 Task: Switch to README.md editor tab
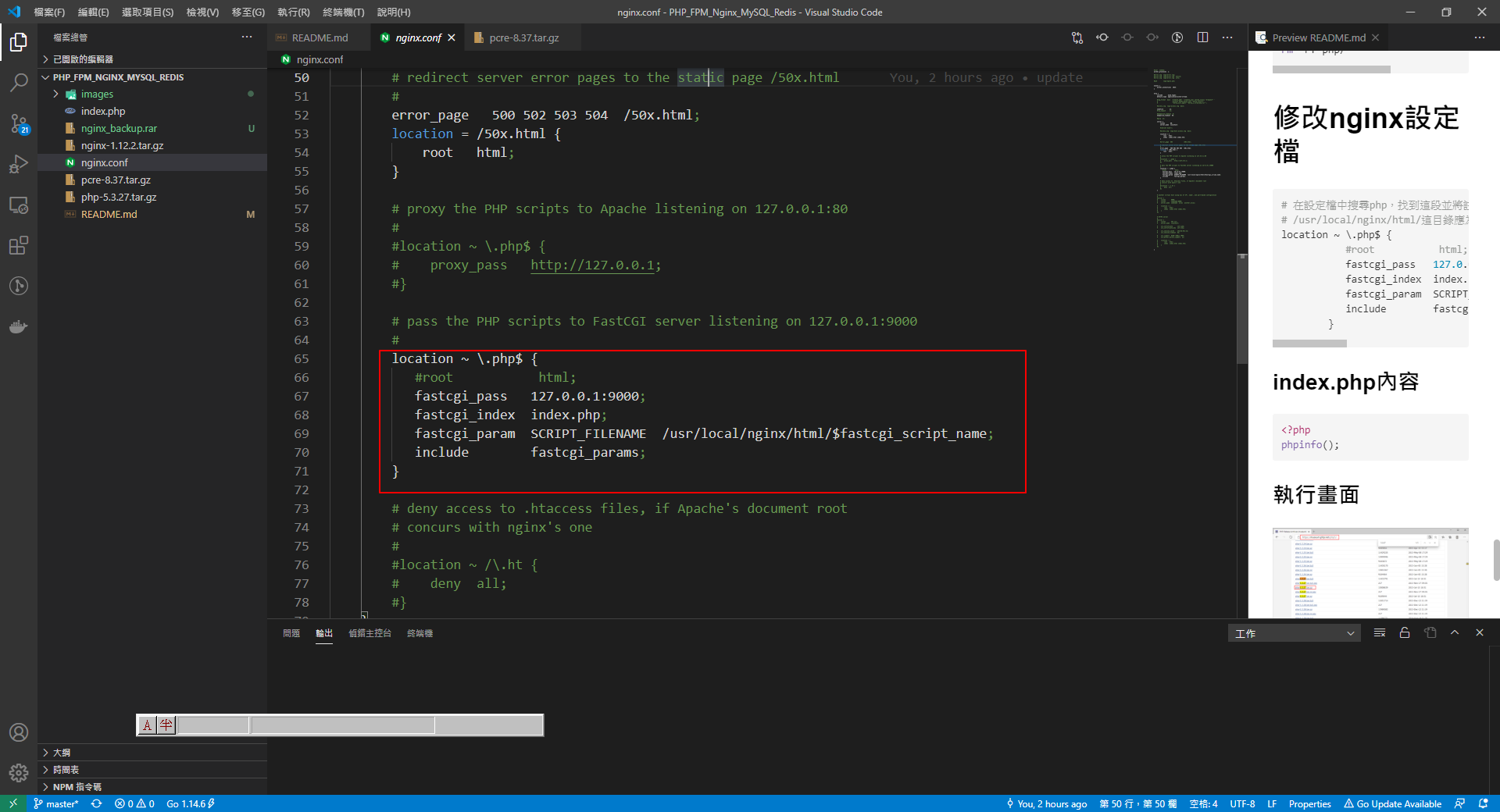coord(320,37)
